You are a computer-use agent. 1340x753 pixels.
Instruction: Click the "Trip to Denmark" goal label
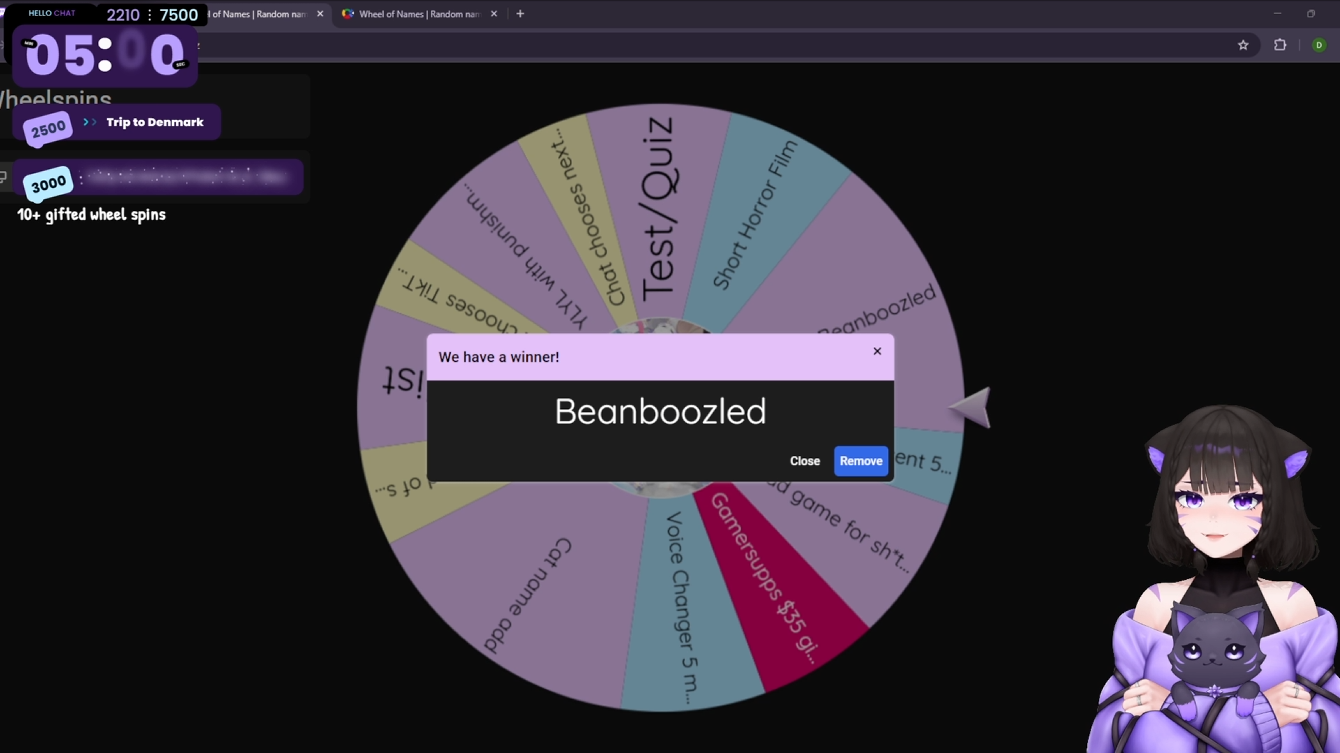tap(155, 122)
